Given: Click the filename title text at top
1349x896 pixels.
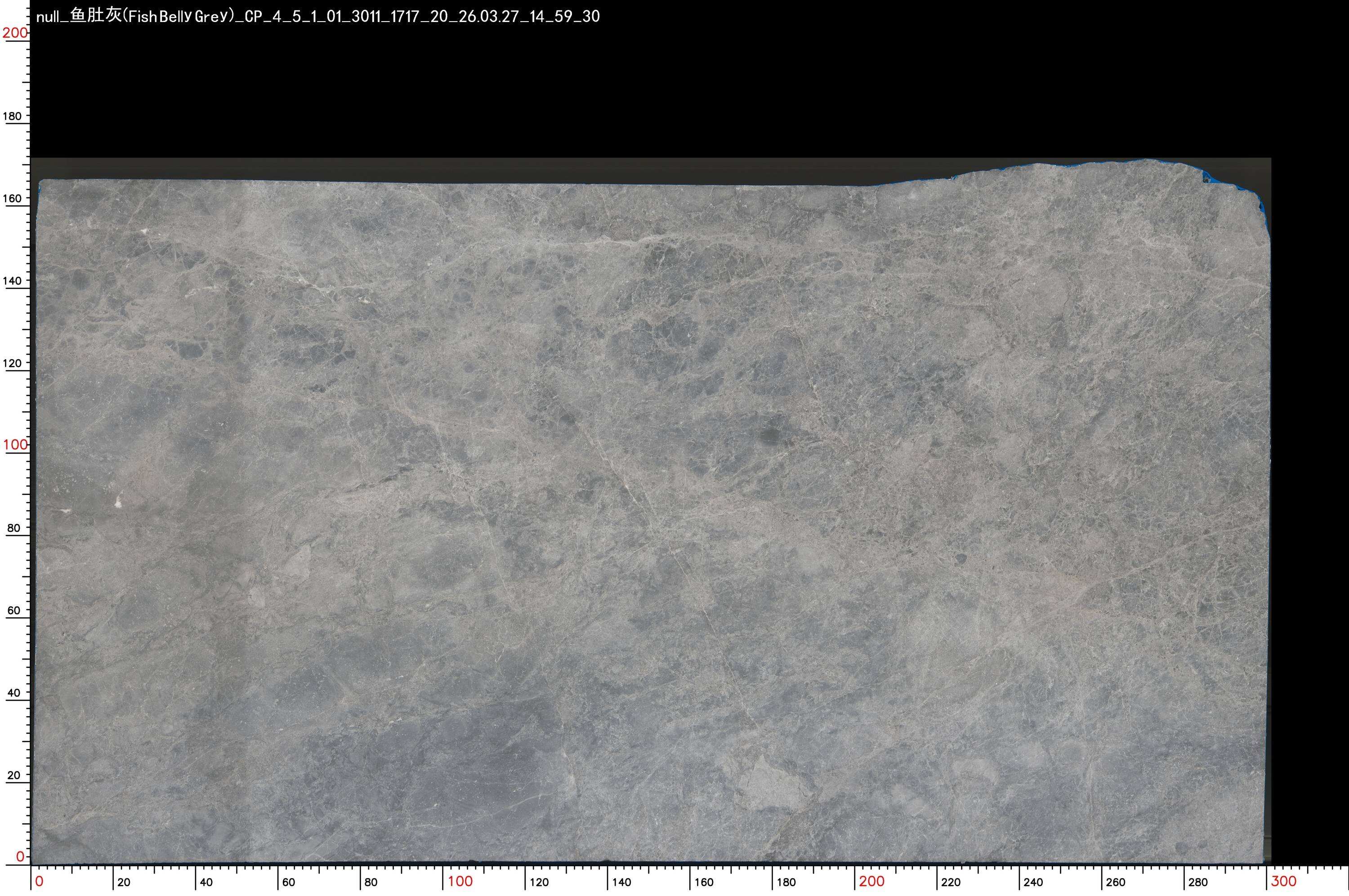Looking at the screenshot, I should [317, 16].
